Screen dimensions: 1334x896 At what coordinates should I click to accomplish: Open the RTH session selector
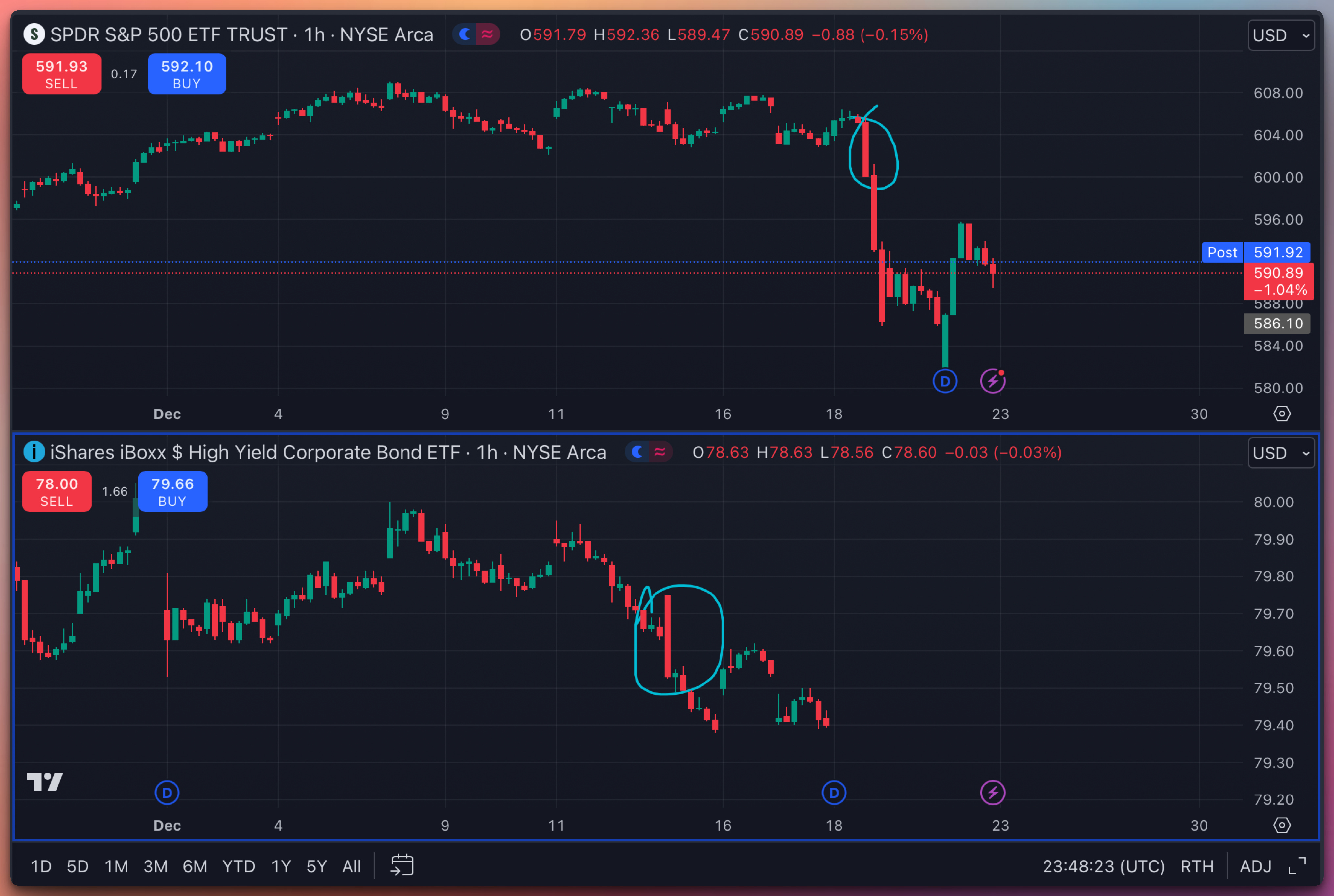(1197, 866)
